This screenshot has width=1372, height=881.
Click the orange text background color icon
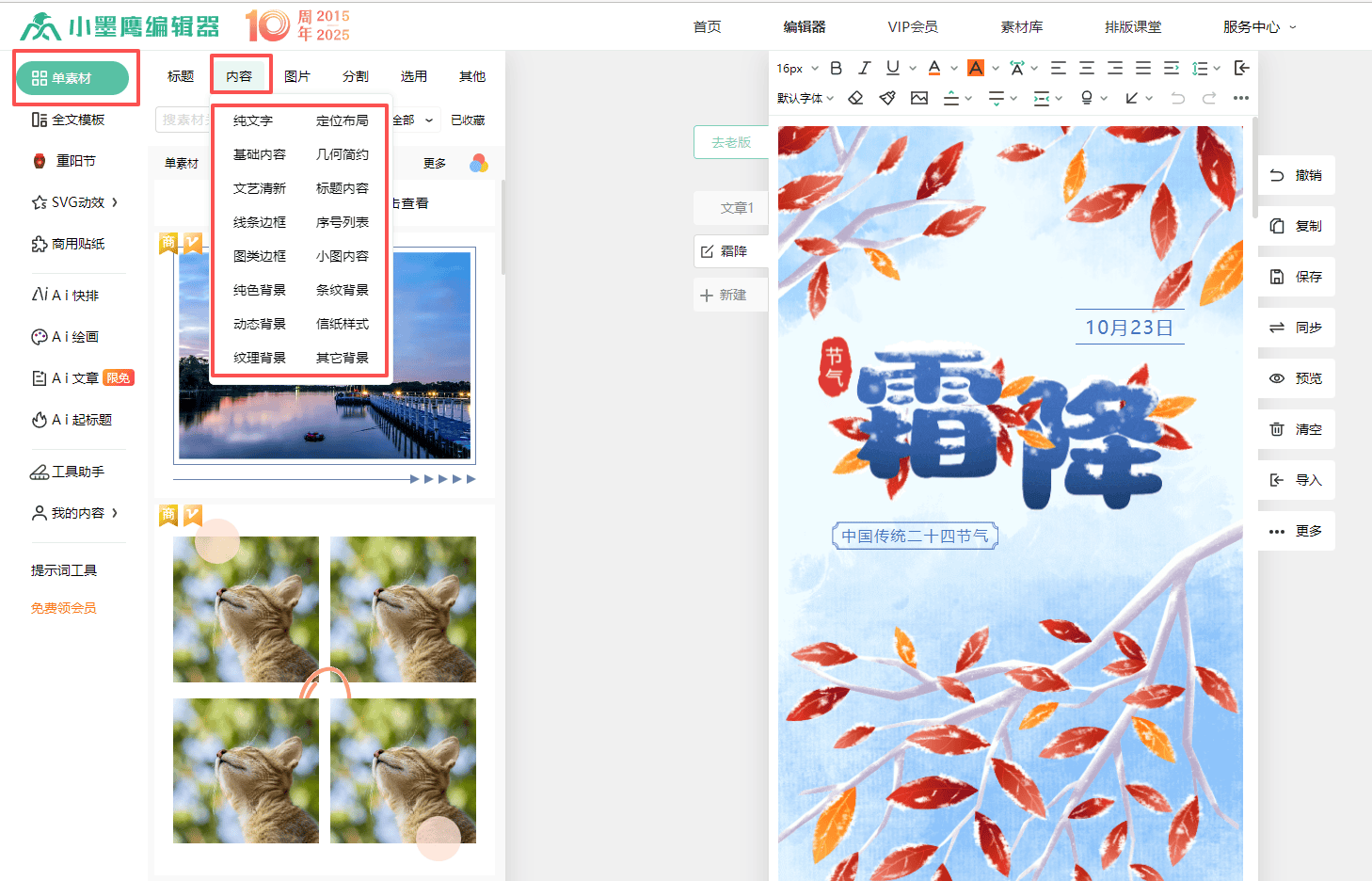tap(976, 68)
